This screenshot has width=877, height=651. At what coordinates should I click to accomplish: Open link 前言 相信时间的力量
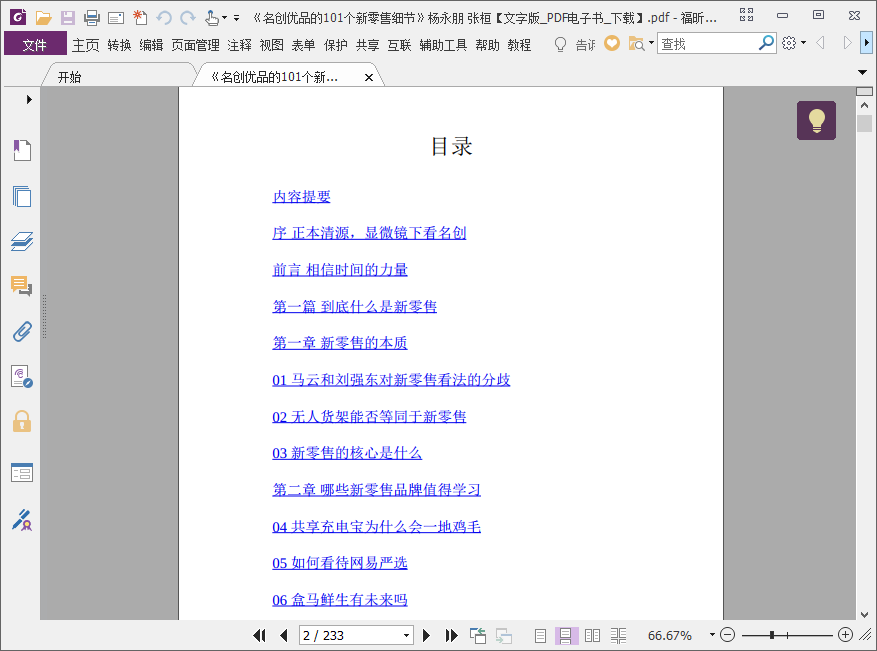click(340, 270)
